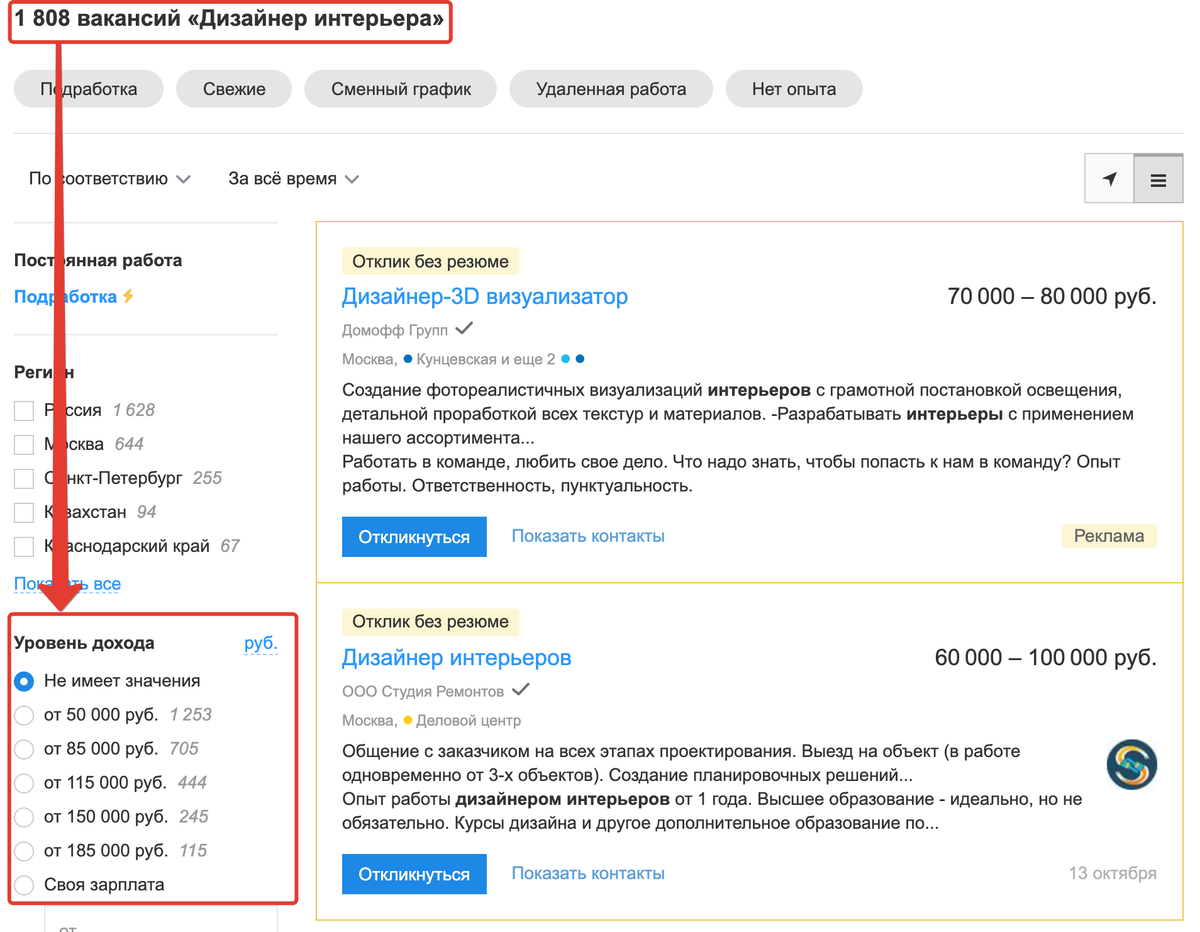The width and height of the screenshot is (1200, 932).
Task: Apply the Подработка quick filter chip
Action: (89, 89)
